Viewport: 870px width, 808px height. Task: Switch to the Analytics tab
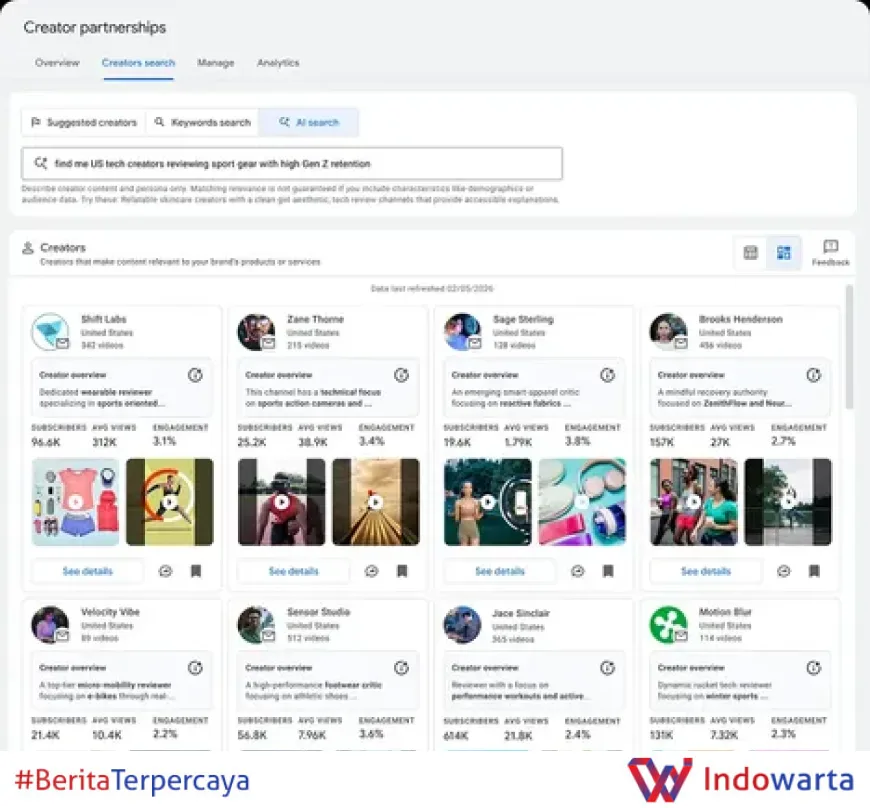[x=278, y=63]
